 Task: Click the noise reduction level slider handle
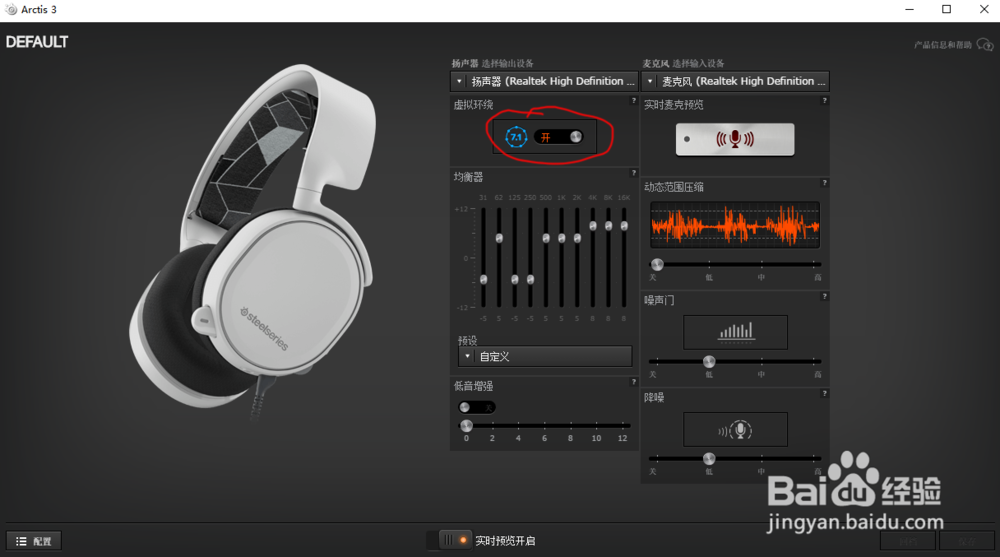point(709,459)
